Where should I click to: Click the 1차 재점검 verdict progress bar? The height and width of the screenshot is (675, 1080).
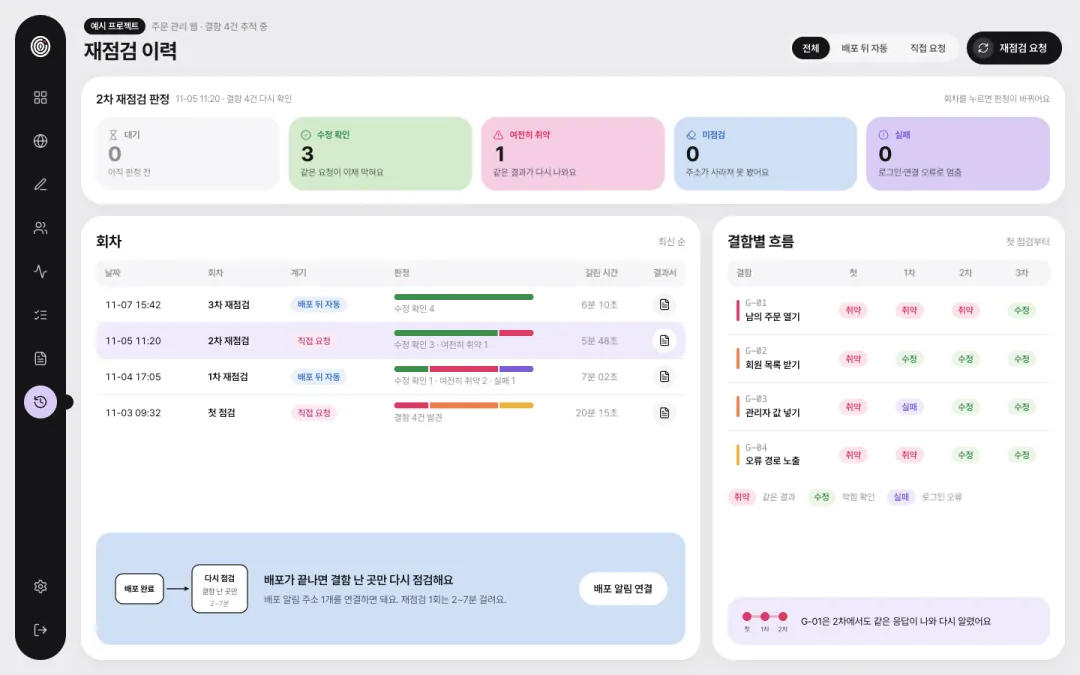(464, 369)
